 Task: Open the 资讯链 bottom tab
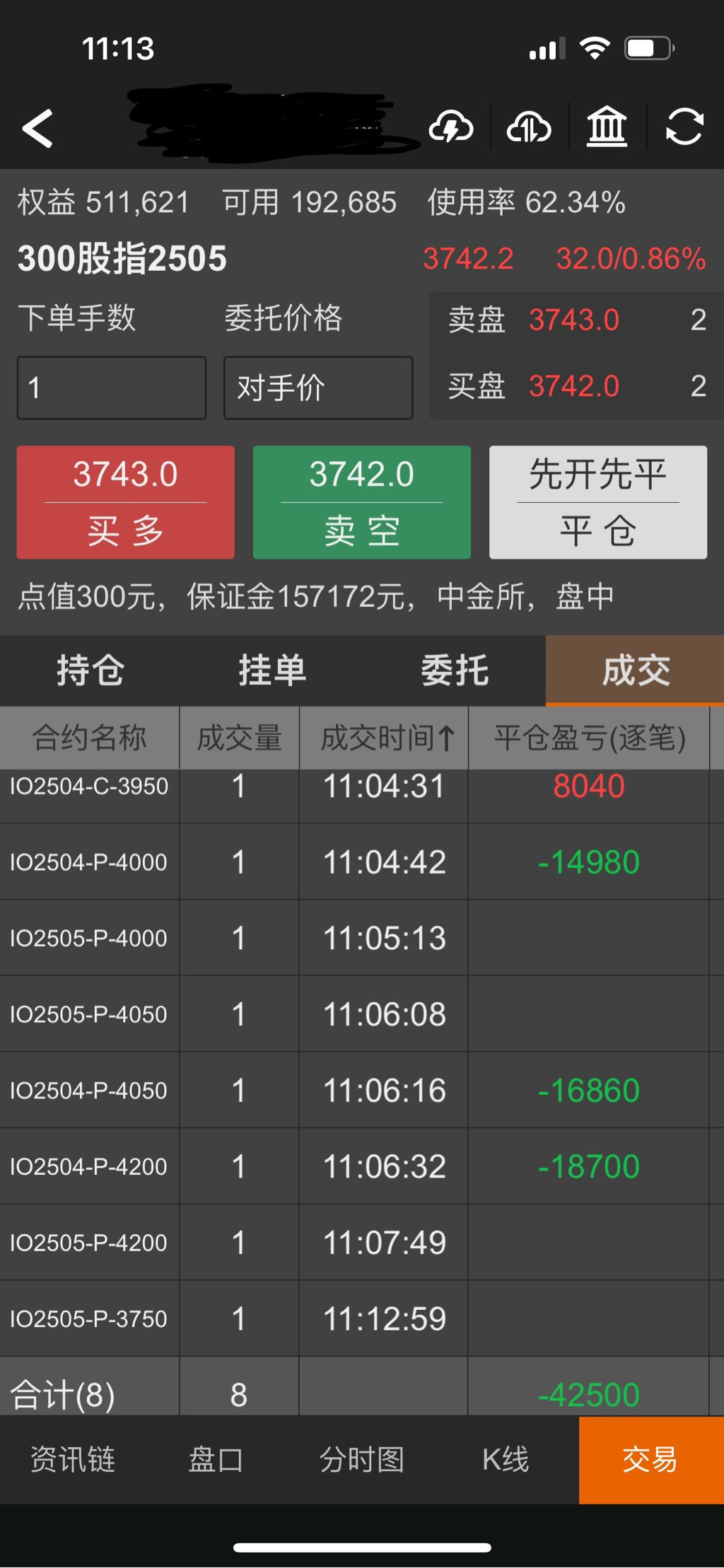tap(72, 1459)
